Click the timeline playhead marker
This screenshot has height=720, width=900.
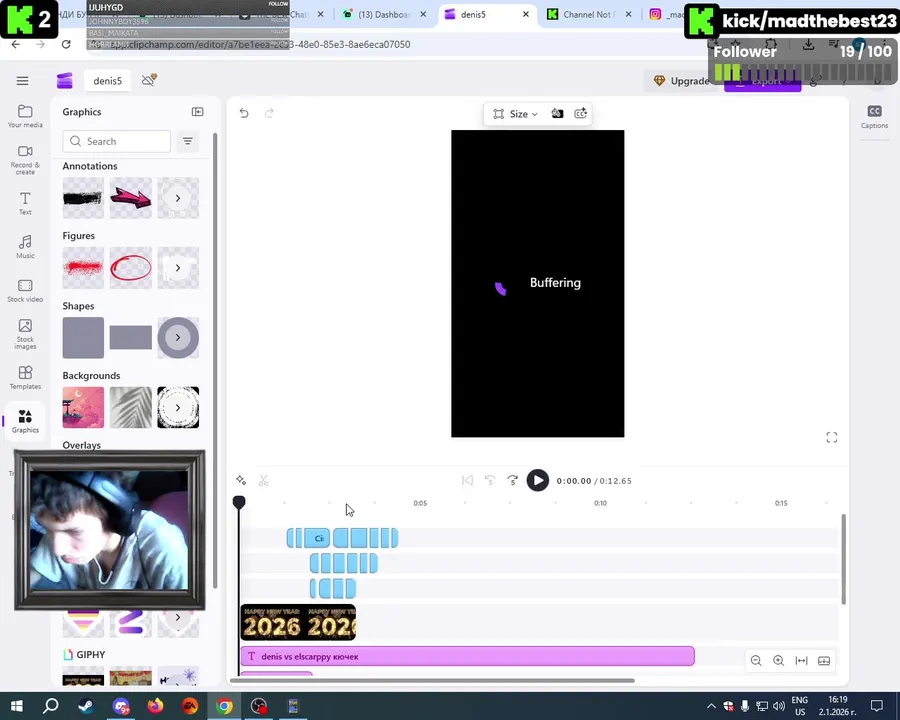pos(239,502)
